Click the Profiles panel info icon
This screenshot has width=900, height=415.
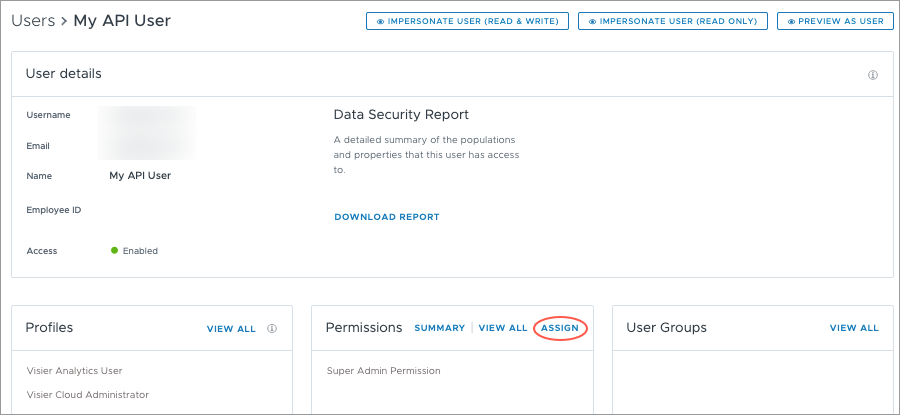click(x=272, y=328)
